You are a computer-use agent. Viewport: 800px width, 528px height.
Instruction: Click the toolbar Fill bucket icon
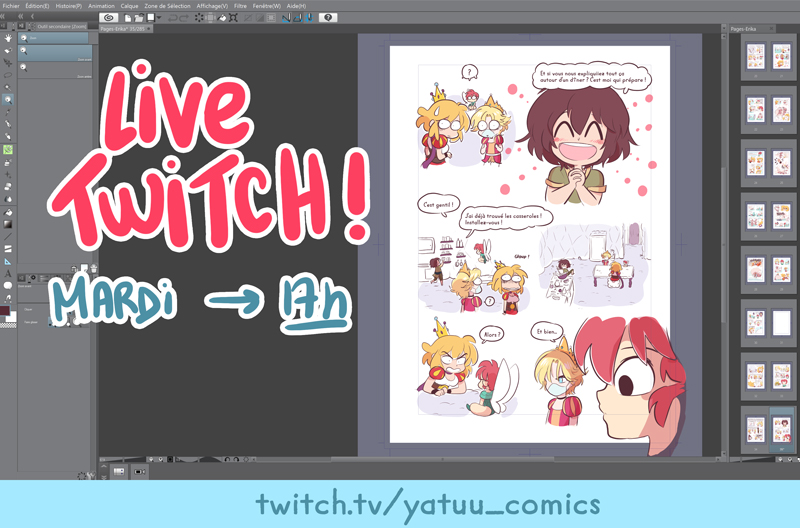coord(222,18)
